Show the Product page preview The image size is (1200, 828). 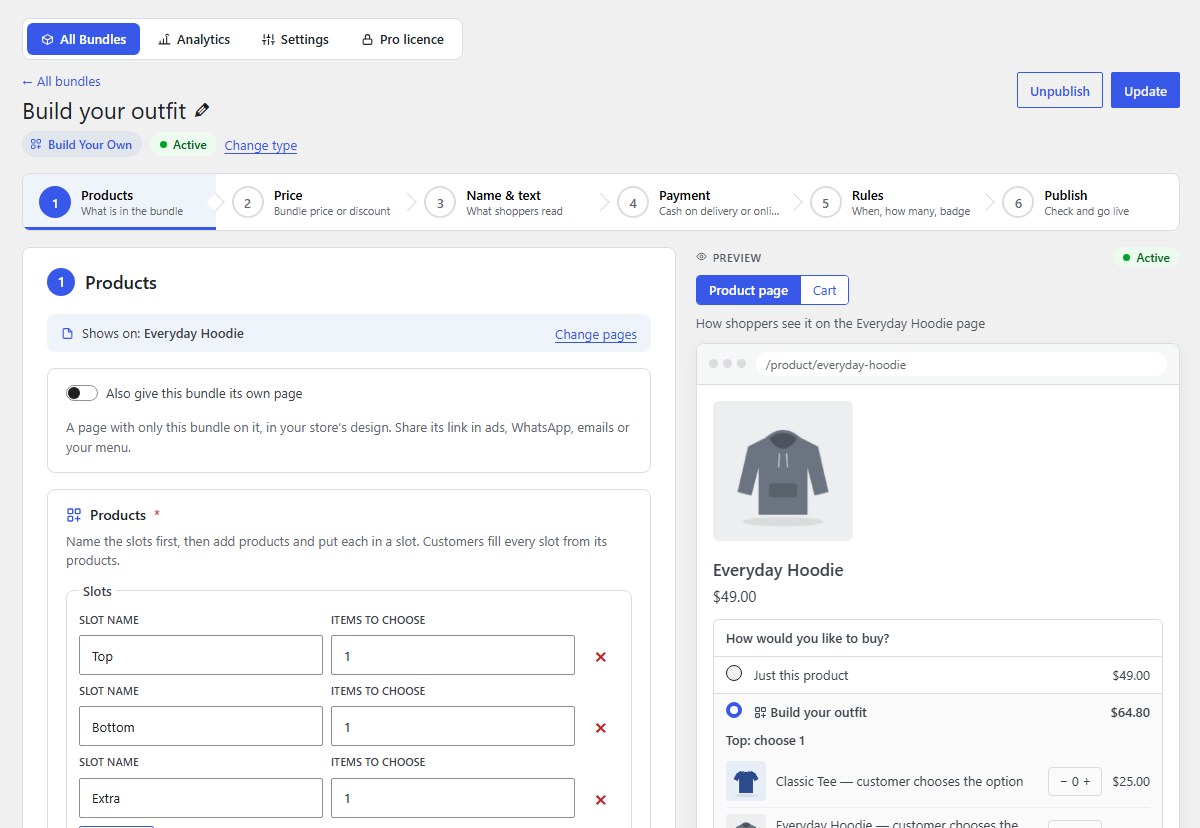coord(748,290)
